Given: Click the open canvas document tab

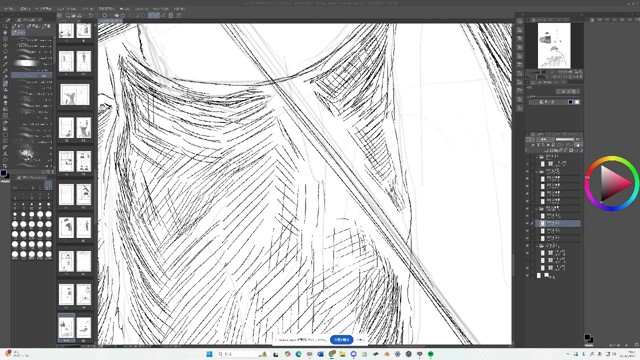Looking at the screenshot, I should pos(110,21).
